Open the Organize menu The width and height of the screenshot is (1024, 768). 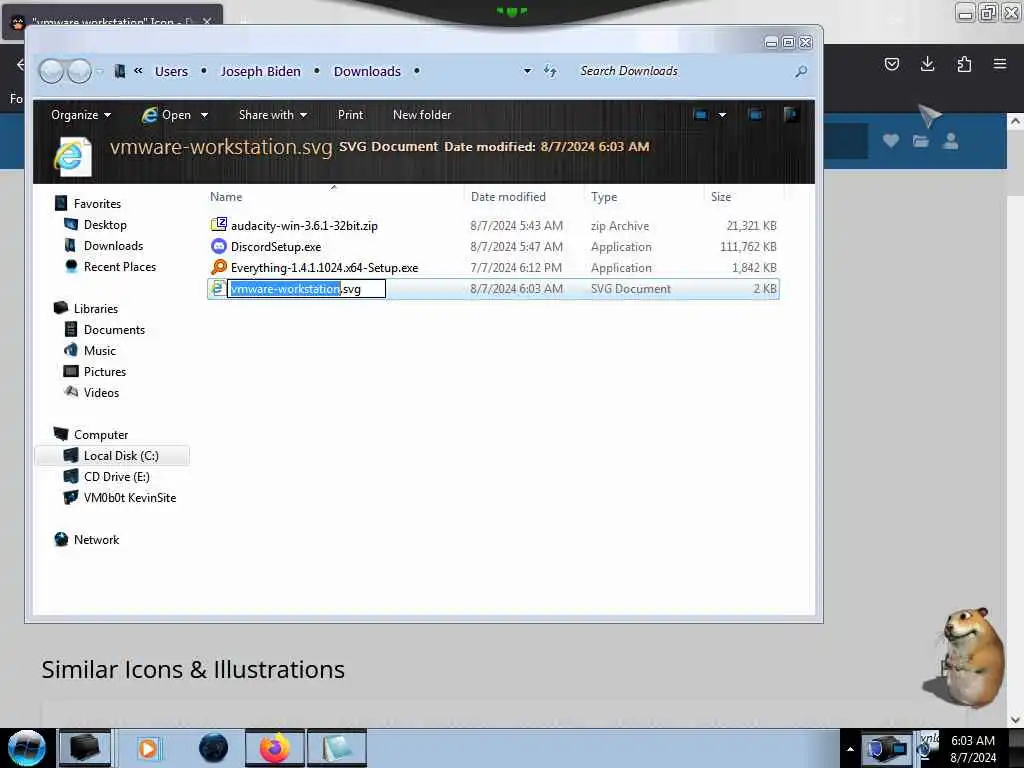point(81,115)
